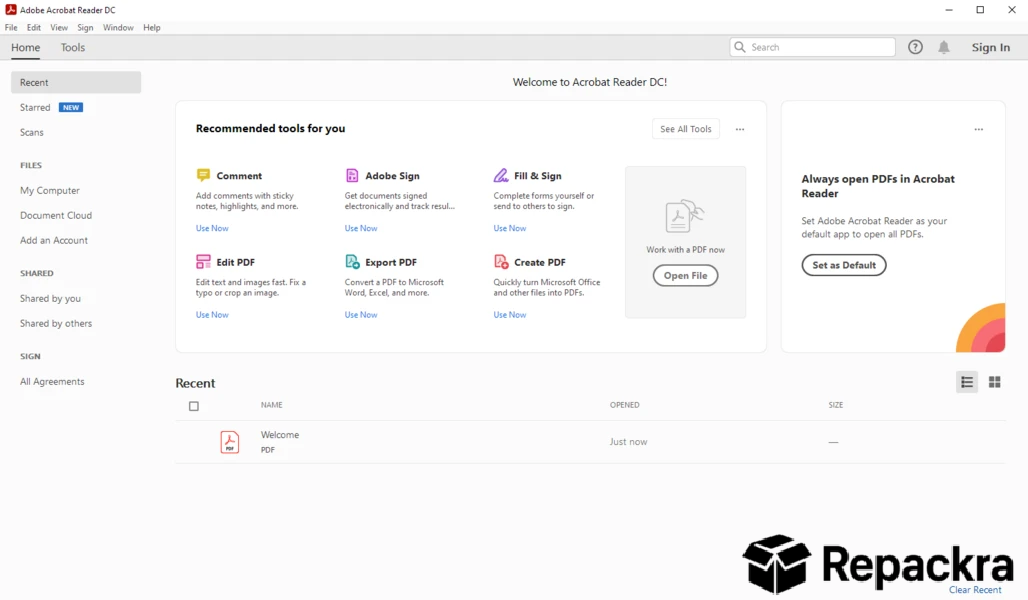Switch to grid thumbnail view
This screenshot has width=1028, height=600.
995,382
